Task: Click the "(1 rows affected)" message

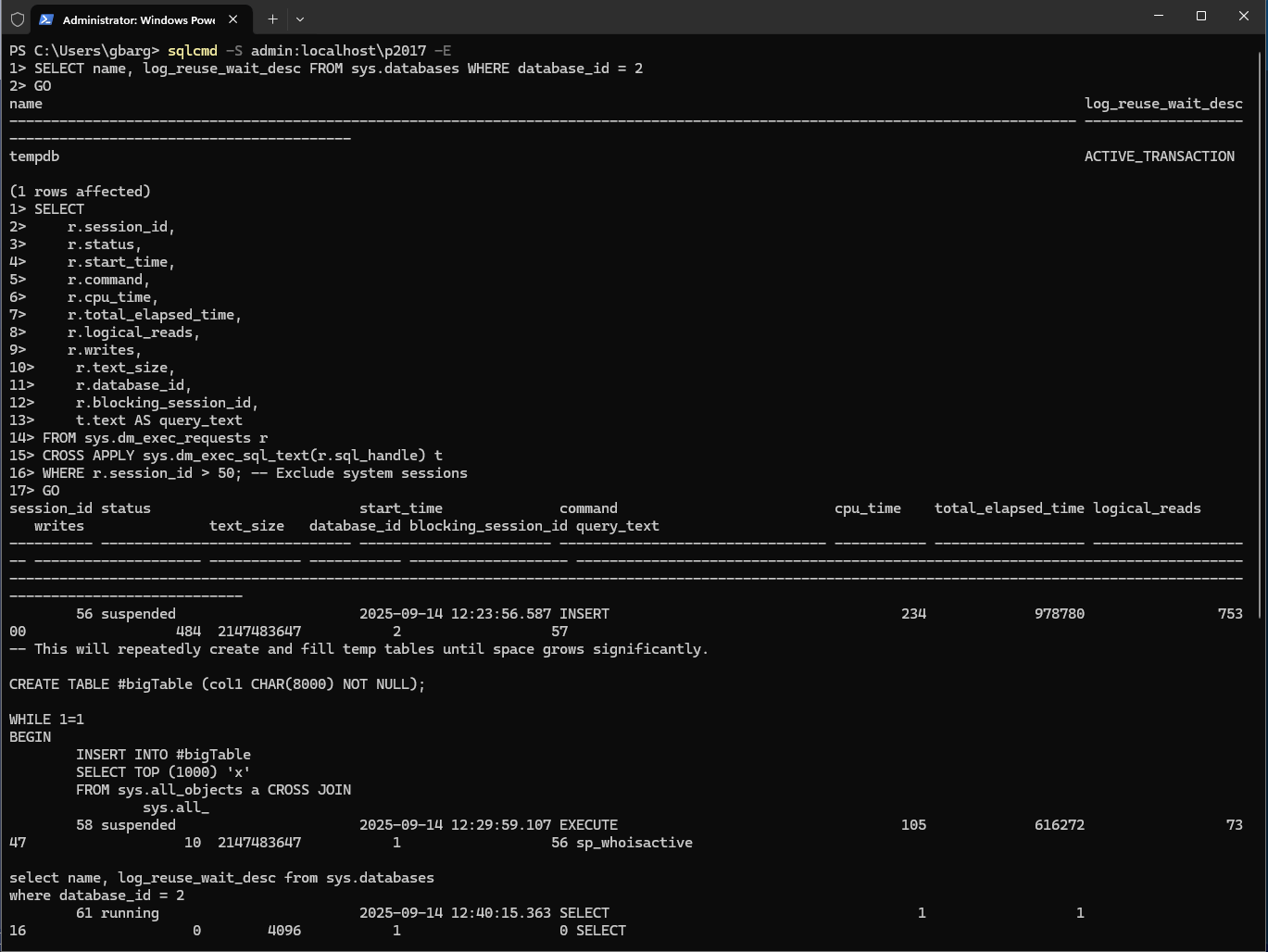Action: [x=80, y=192]
